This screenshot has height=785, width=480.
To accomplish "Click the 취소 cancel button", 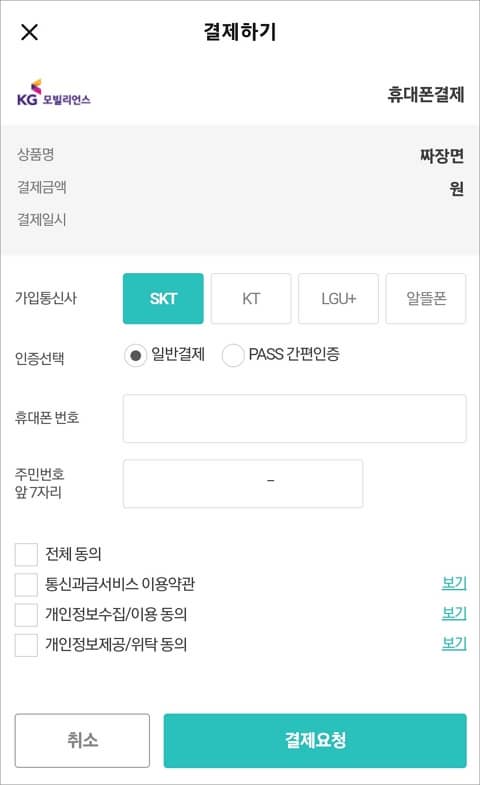I will coord(82,740).
